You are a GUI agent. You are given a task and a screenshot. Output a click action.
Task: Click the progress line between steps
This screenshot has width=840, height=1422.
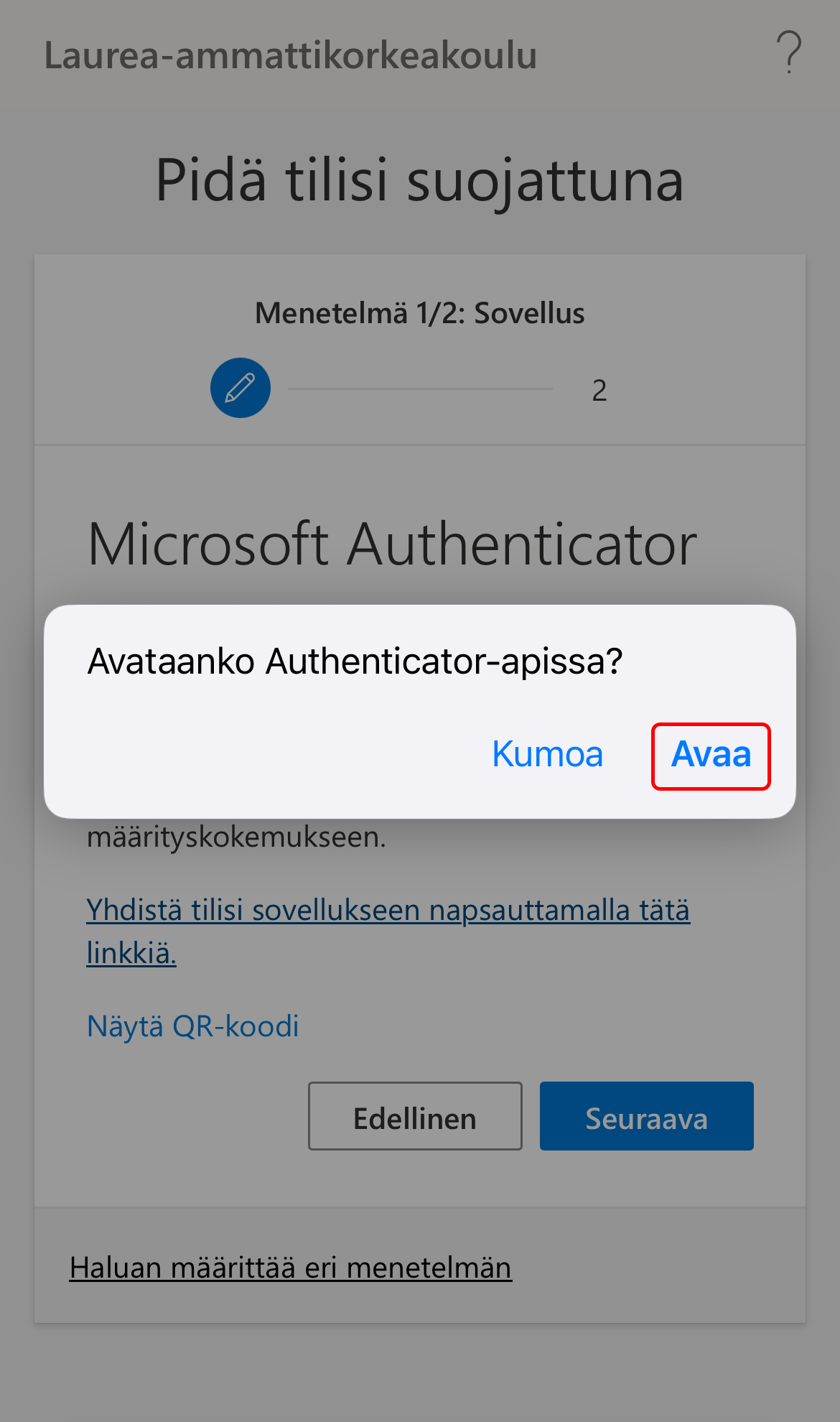(420, 389)
